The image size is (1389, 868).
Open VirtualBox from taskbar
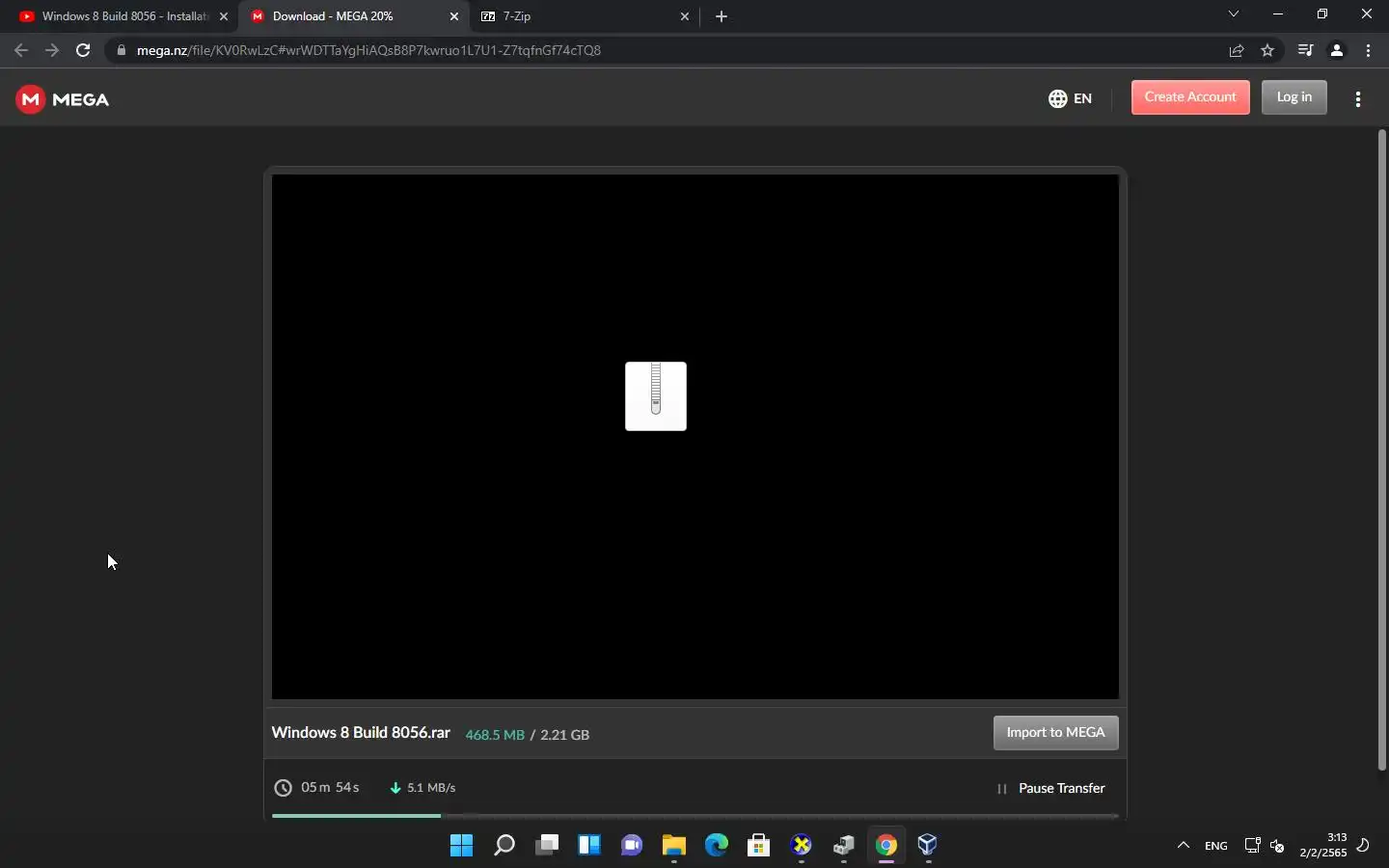pos(928,846)
